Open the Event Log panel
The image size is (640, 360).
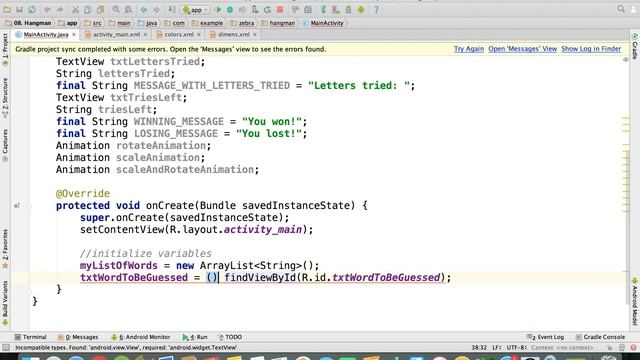pyautogui.click(x=546, y=337)
